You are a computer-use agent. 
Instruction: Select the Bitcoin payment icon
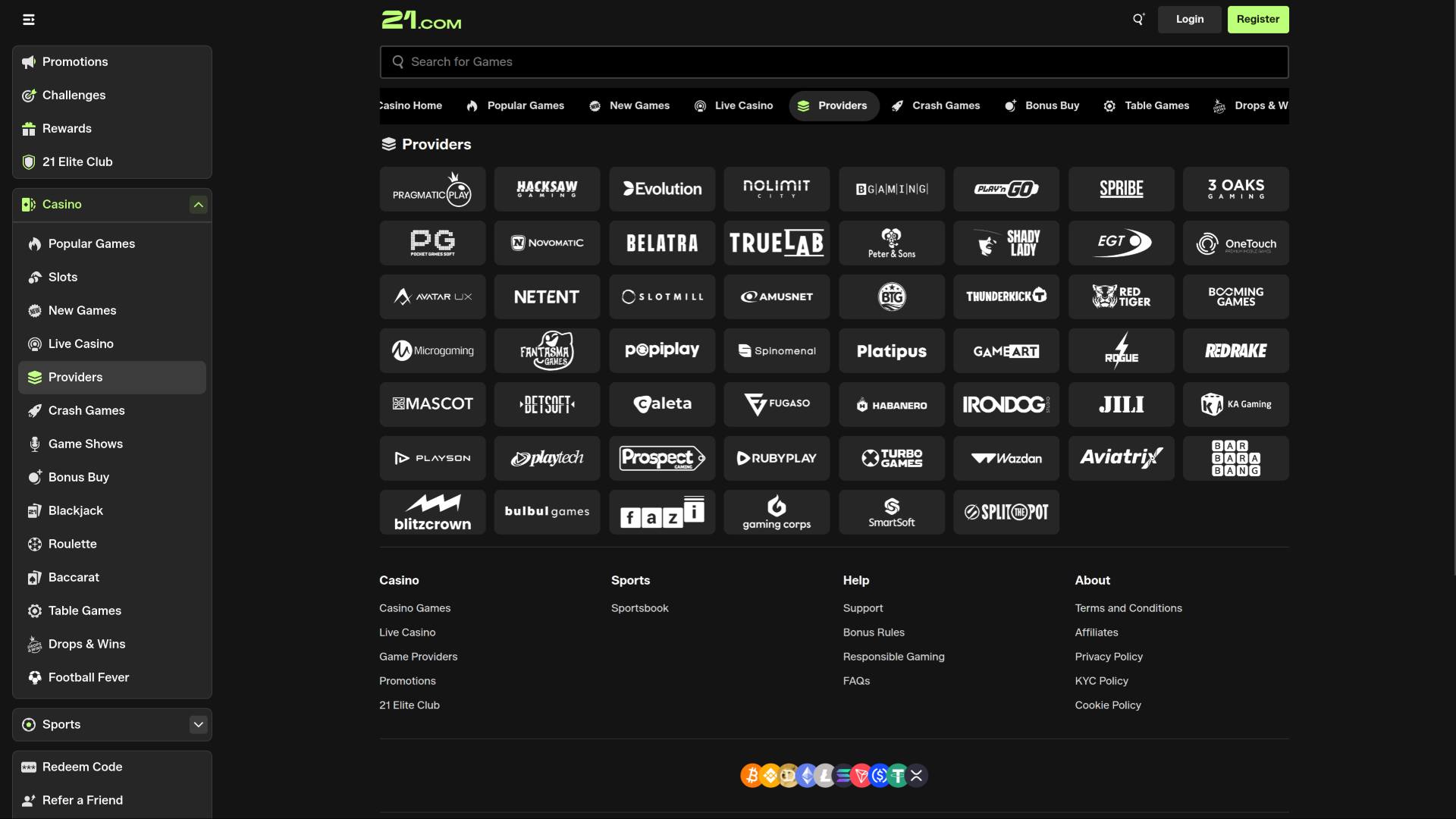(751, 775)
